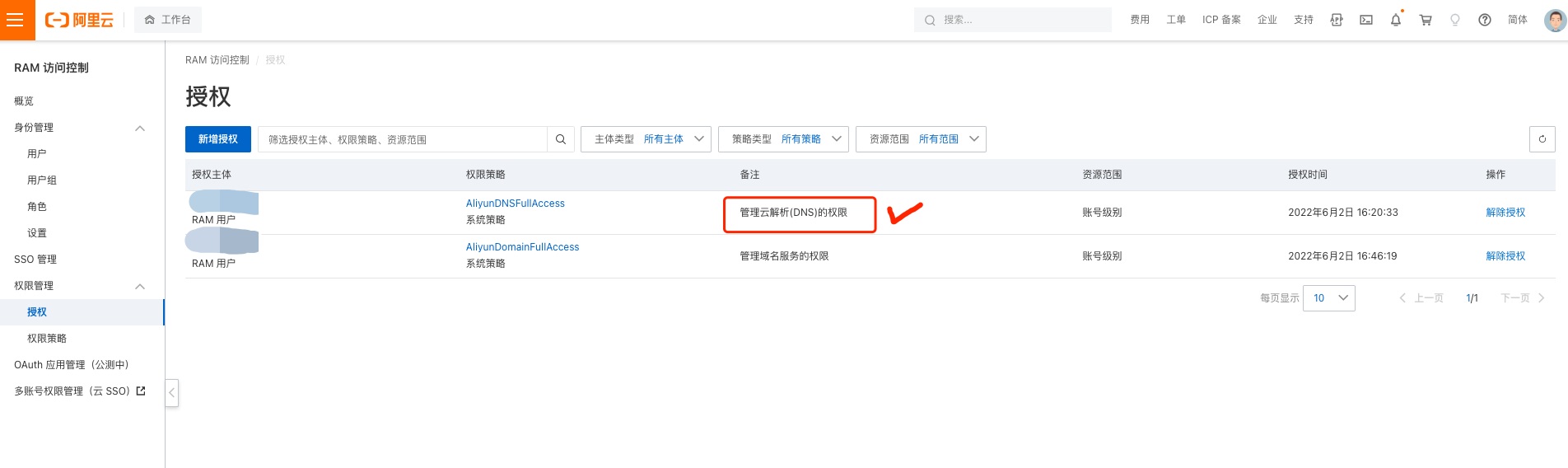The width and height of the screenshot is (1568, 468).
Task: Open 权限策略 in sidebar
Action: point(47,338)
